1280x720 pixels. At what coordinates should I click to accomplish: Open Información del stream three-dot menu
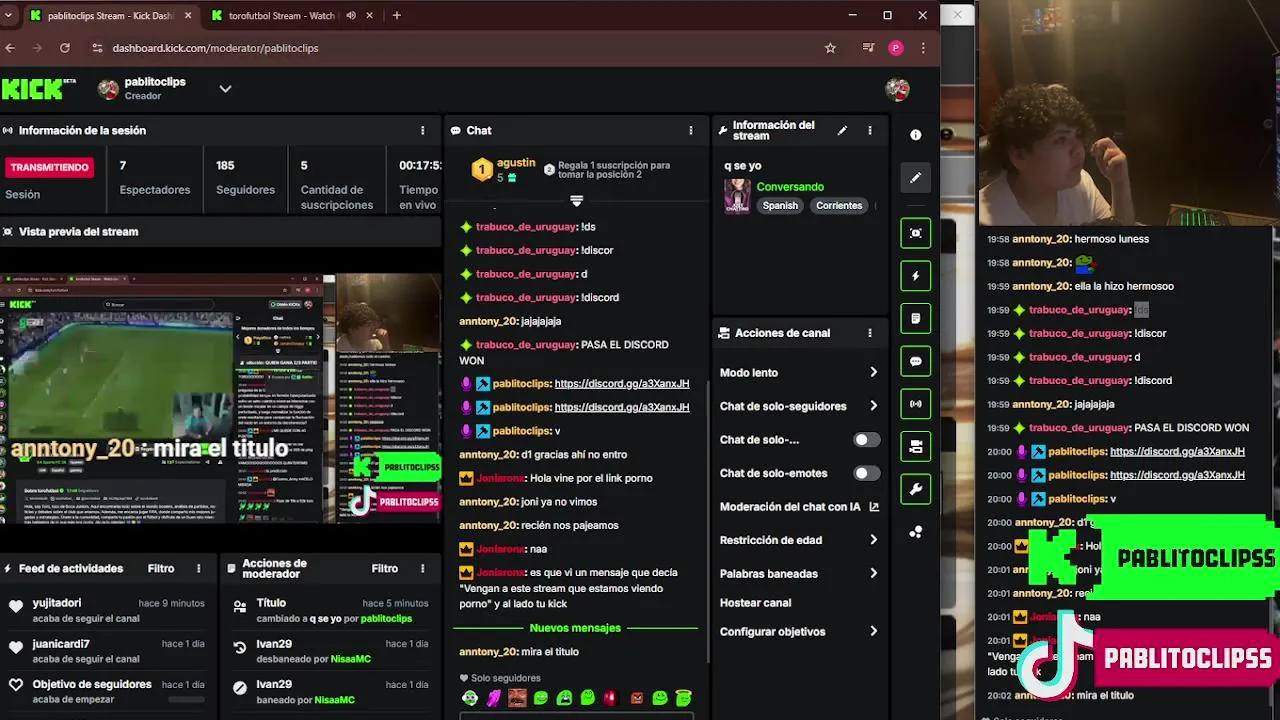pos(869,130)
